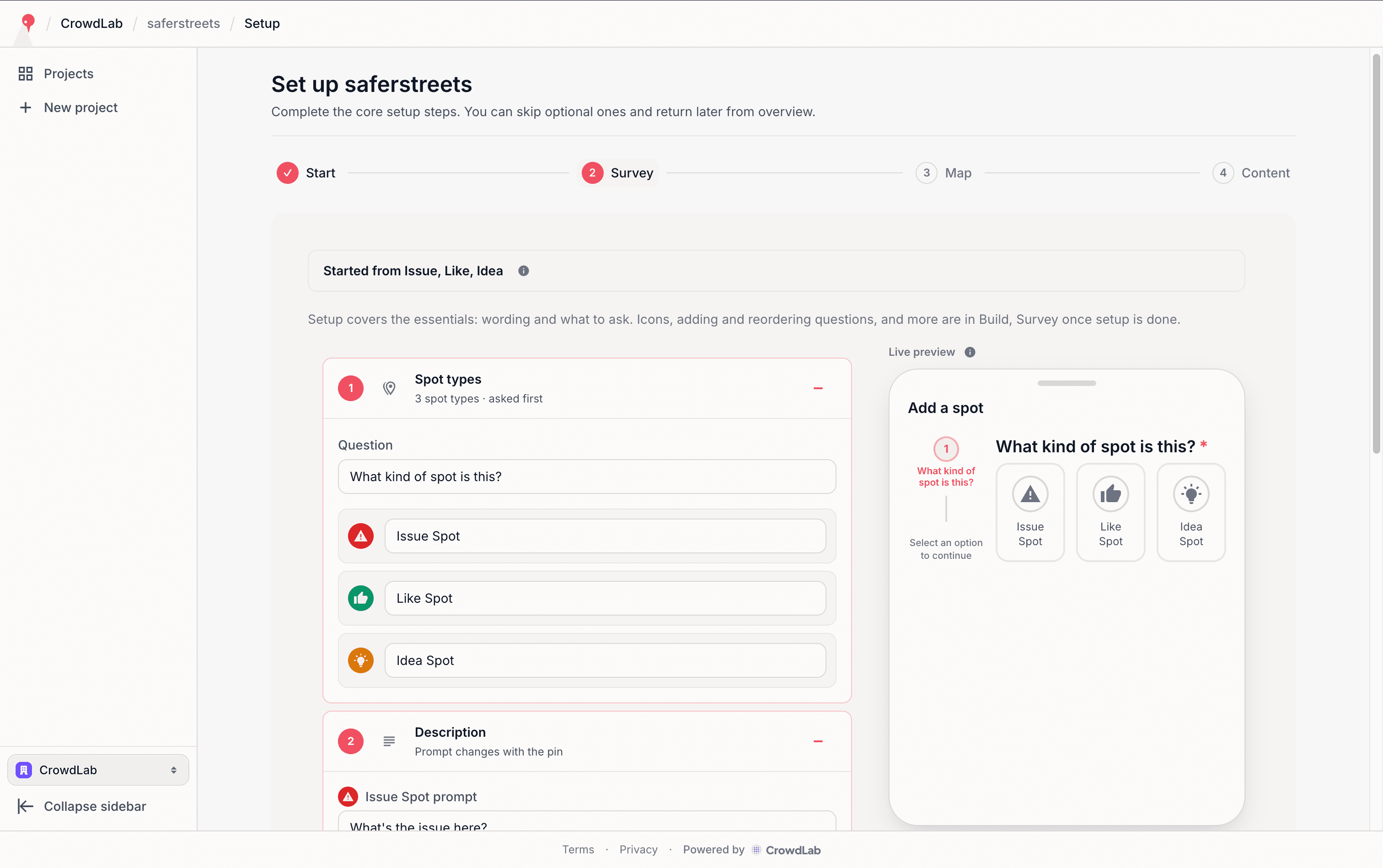Image resolution: width=1383 pixels, height=868 pixels.
Task: Open the saferstreets breadcrumb link
Action: pos(183,23)
